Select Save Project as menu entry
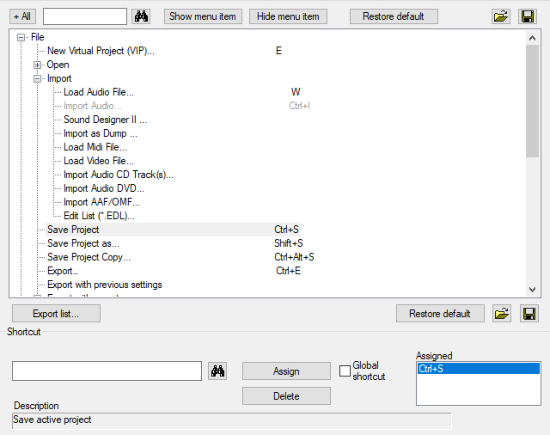The height and width of the screenshot is (435, 550). 83,243
